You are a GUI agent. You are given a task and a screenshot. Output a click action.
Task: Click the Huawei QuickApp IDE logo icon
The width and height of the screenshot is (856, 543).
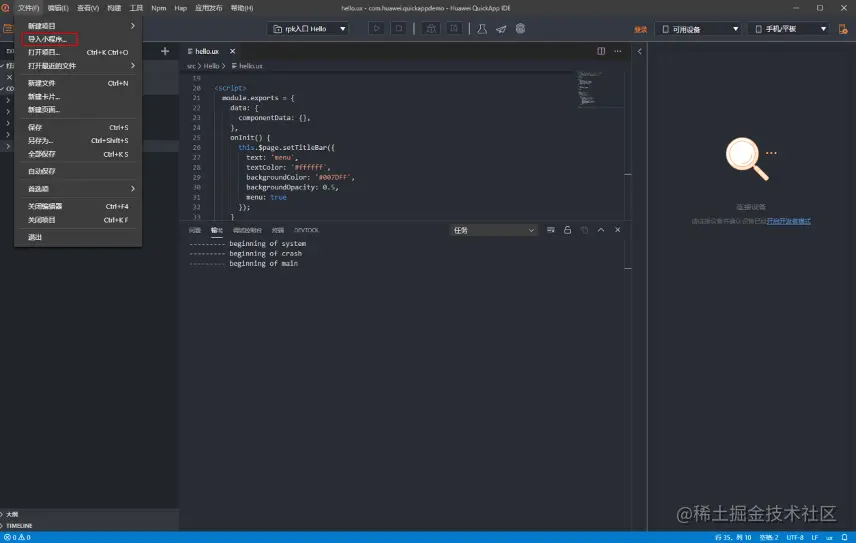(x=5, y=8)
